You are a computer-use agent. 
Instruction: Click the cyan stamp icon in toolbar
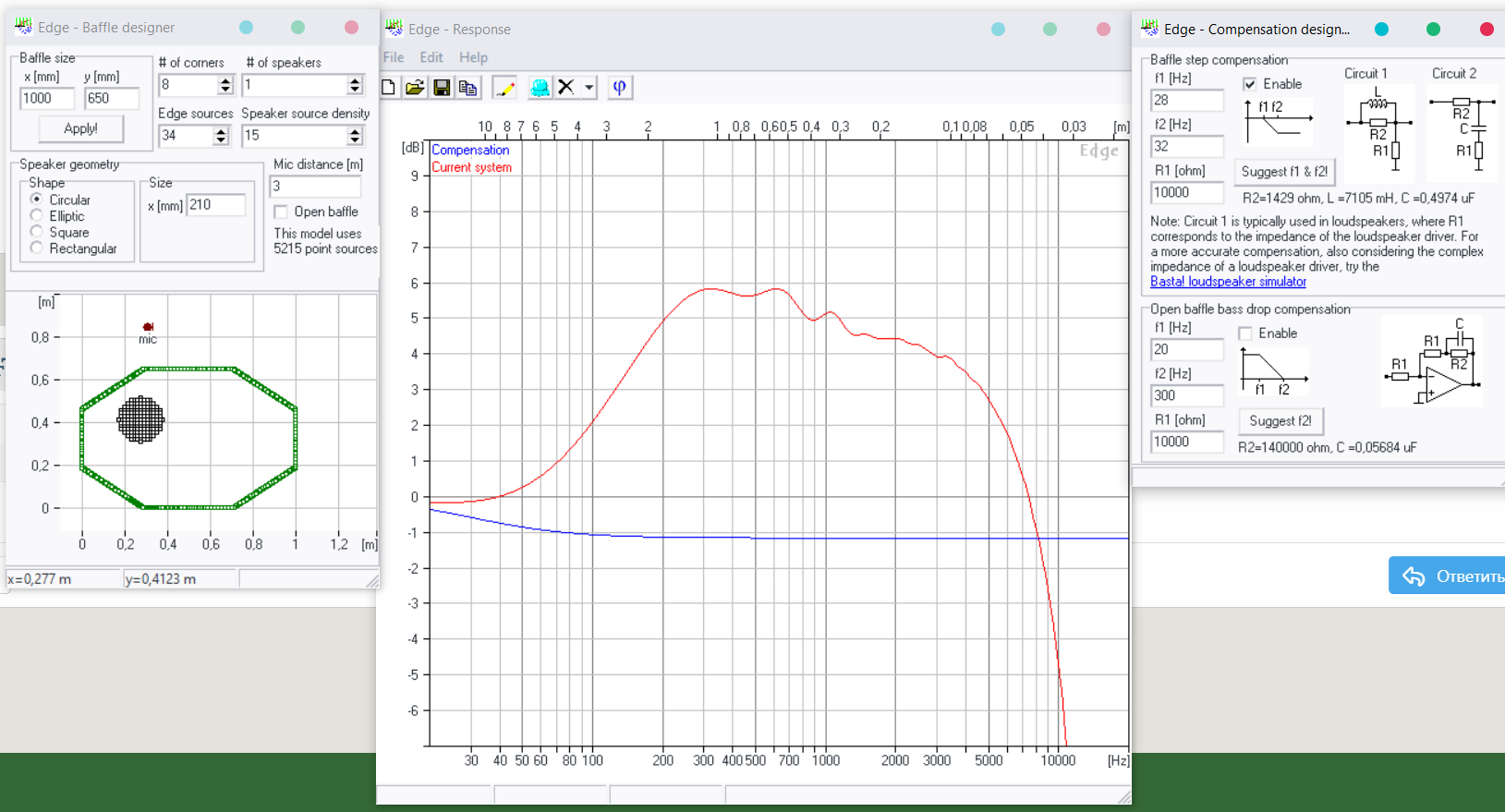tap(540, 87)
